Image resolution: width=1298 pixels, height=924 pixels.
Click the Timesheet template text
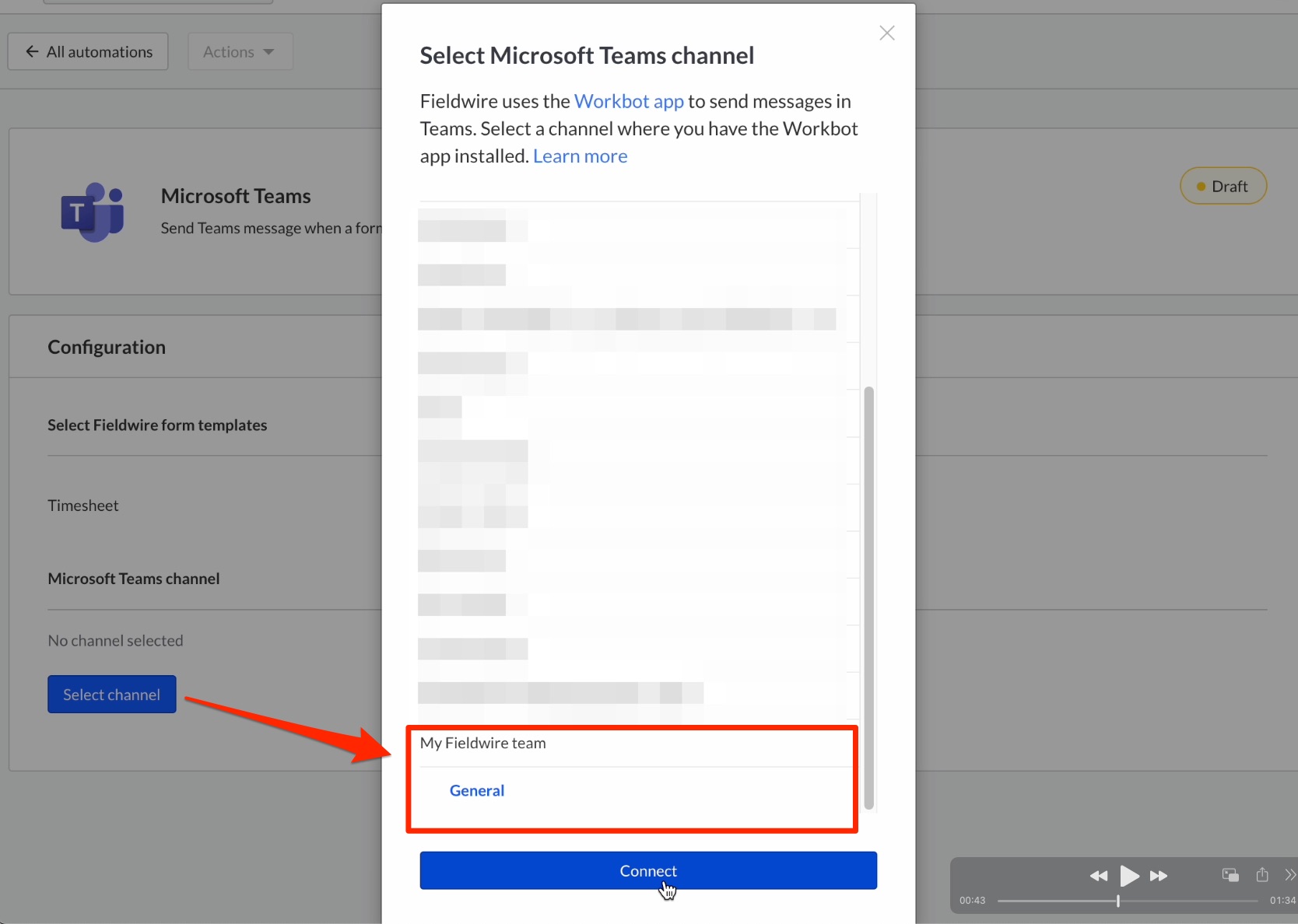click(83, 506)
